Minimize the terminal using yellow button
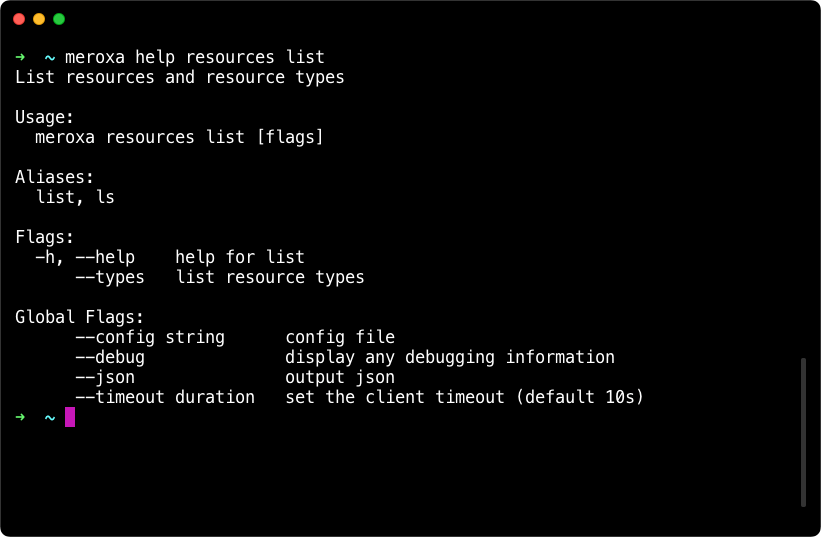 [x=39, y=19]
